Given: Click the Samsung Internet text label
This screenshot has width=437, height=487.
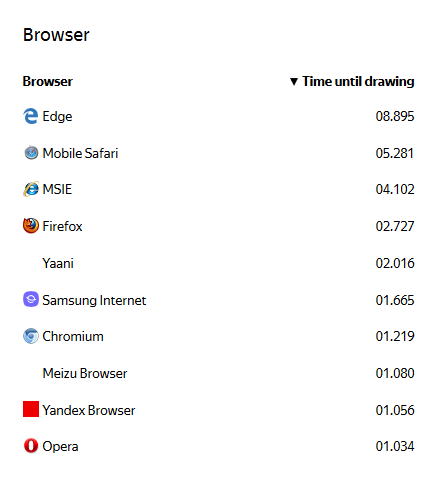Looking at the screenshot, I should [94, 300].
